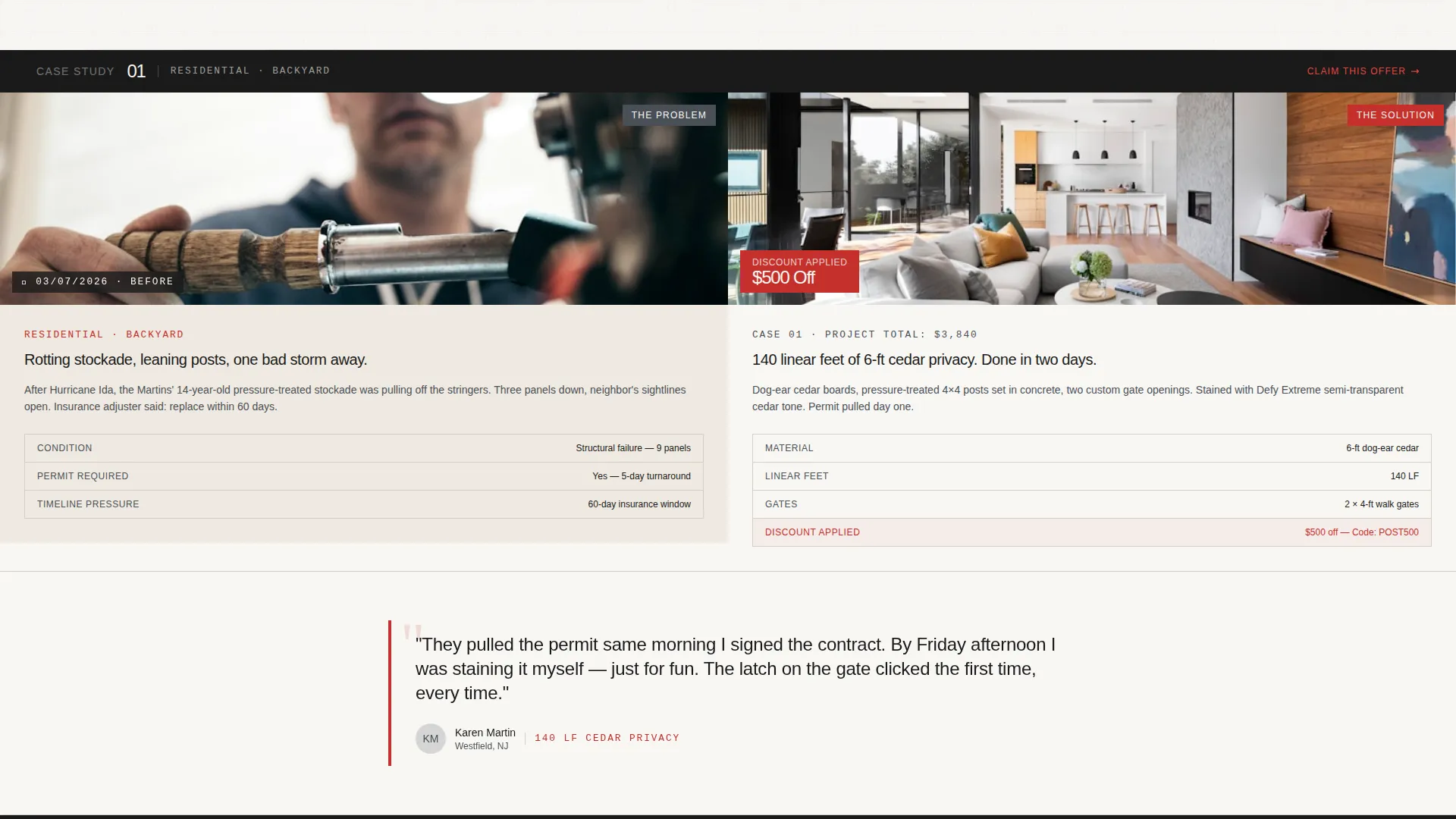Screen dimensions: 1456x819
Task: Click the small calendar icon beside 03/07/2026
Action: (24, 282)
